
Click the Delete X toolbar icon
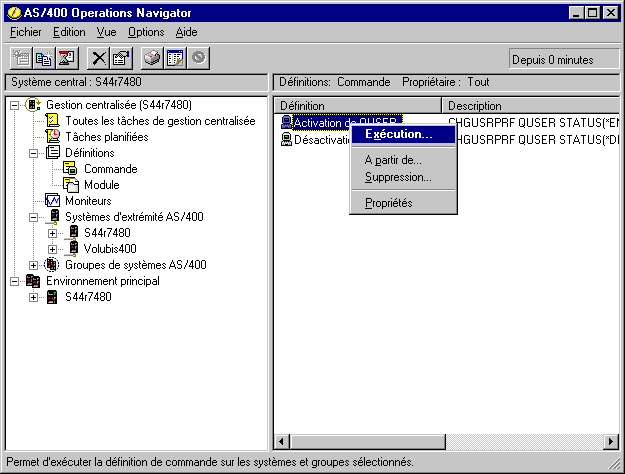(98, 58)
